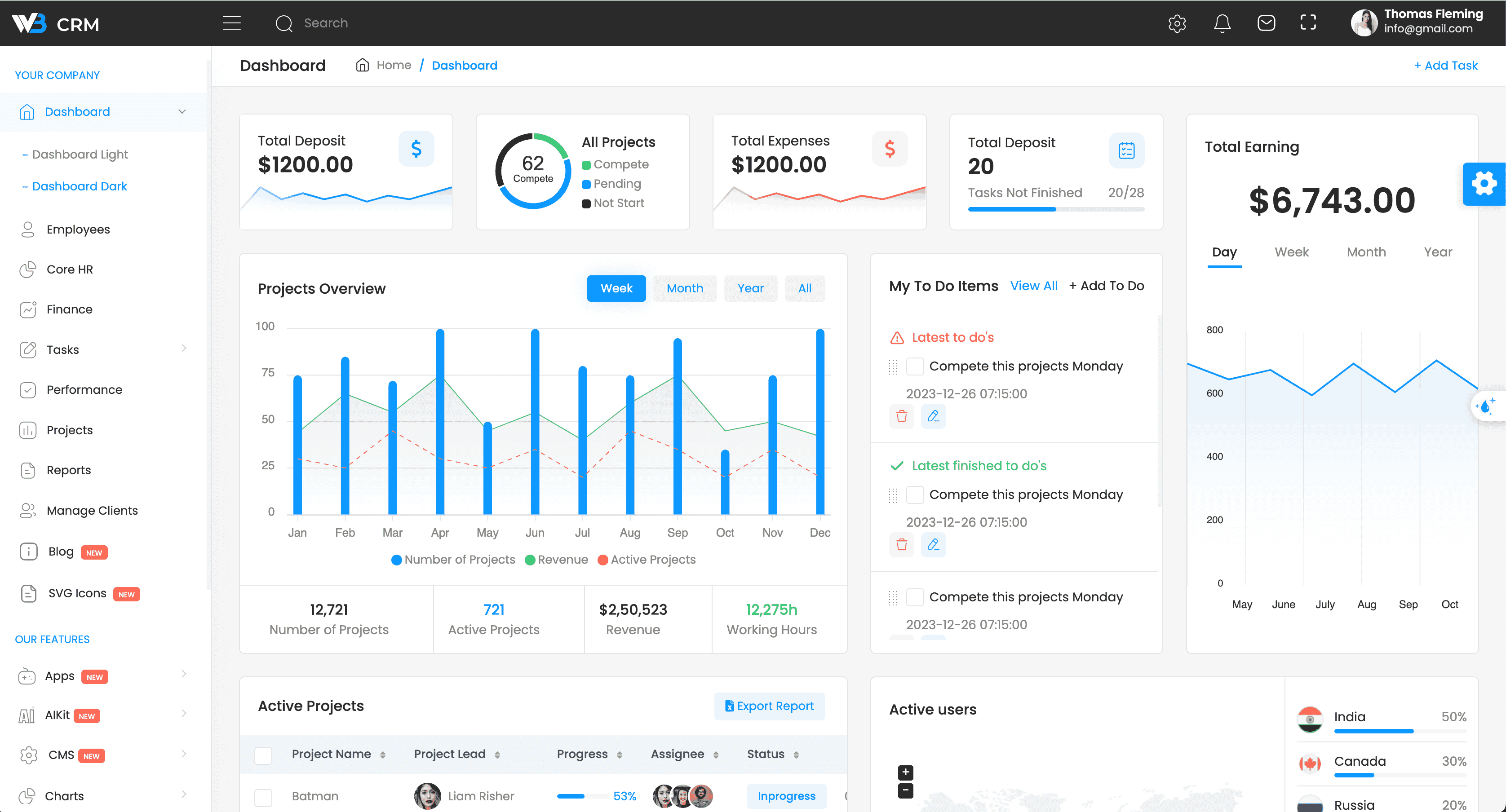Viewport: 1506px width, 812px height.
Task: Expand the CMS sidebar submenu
Action: (184, 754)
